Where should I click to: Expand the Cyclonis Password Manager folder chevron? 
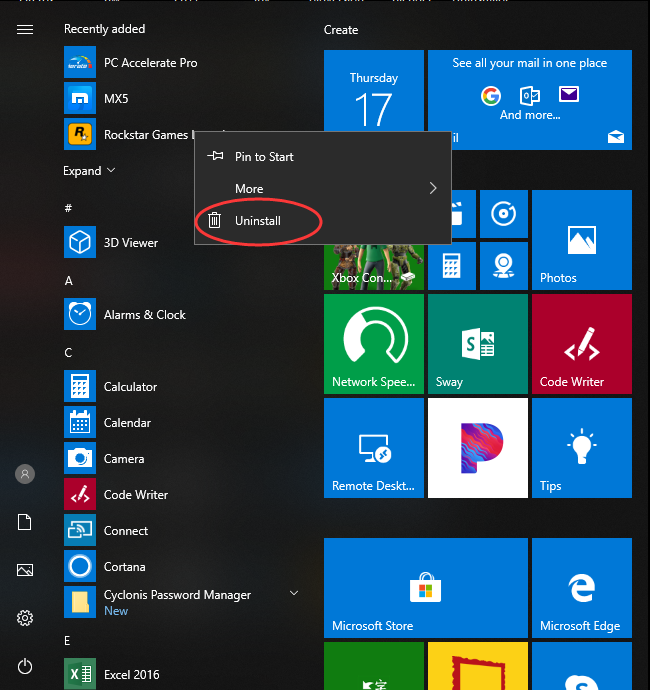pos(294,593)
